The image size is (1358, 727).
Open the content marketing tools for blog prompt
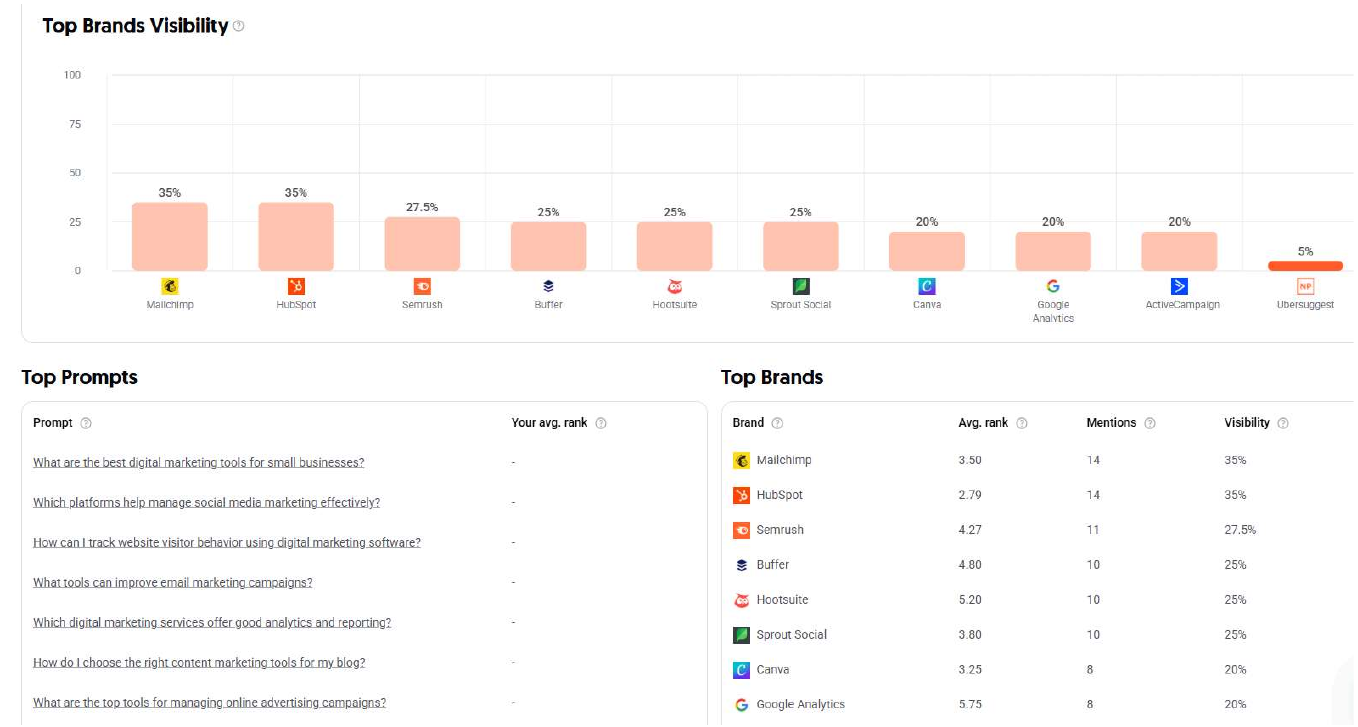click(199, 663)
